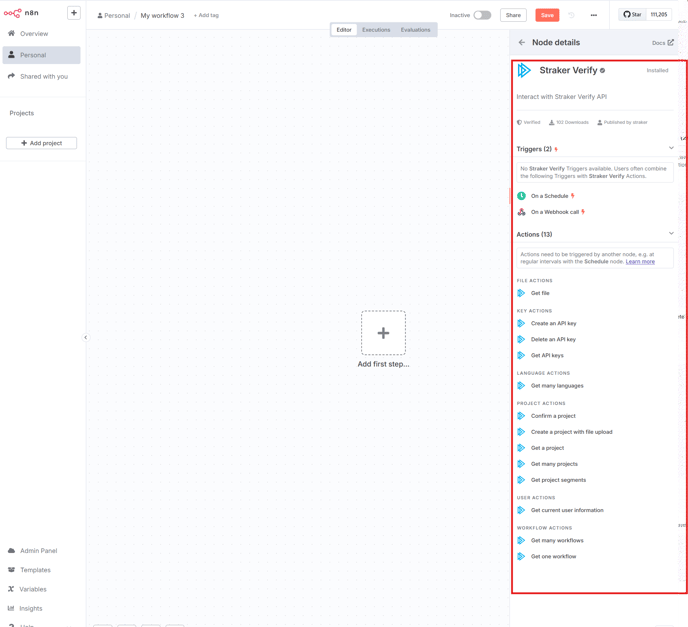The image size is (688, 627).
Task: Toggle the Inactive workflow switch
Action: click(482, 15)
